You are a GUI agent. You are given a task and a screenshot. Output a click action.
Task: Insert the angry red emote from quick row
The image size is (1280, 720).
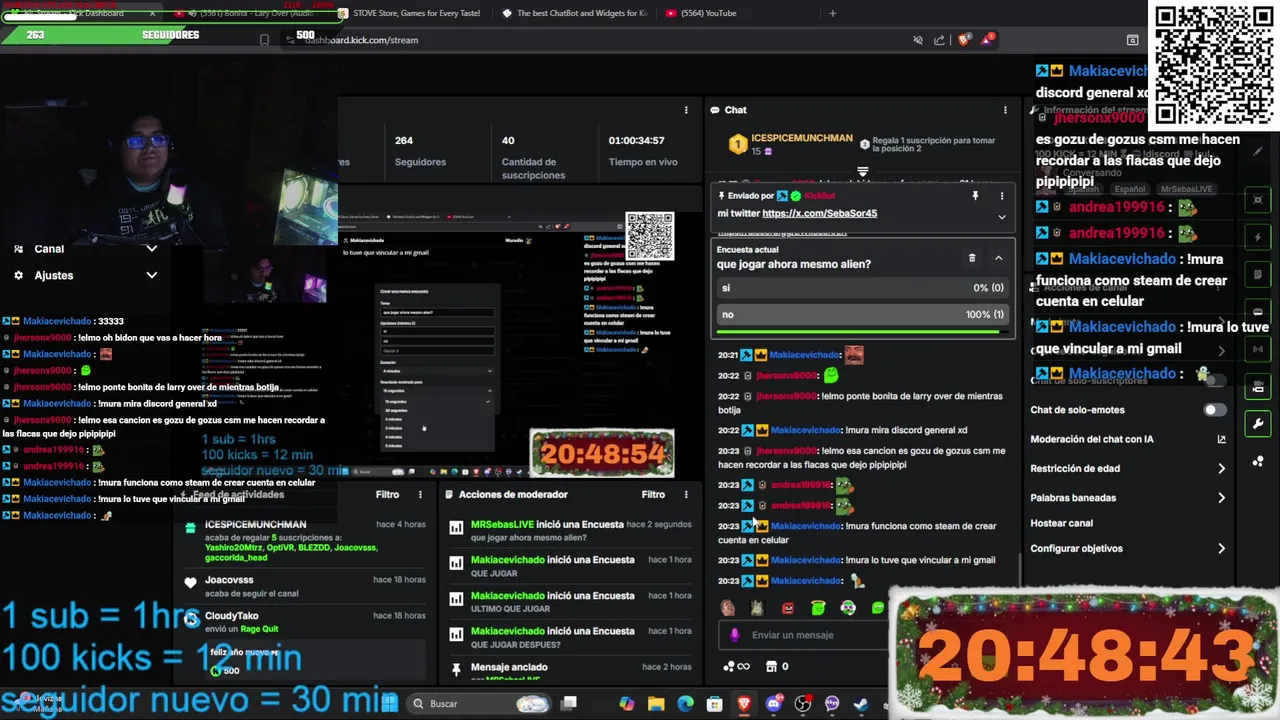788,607
